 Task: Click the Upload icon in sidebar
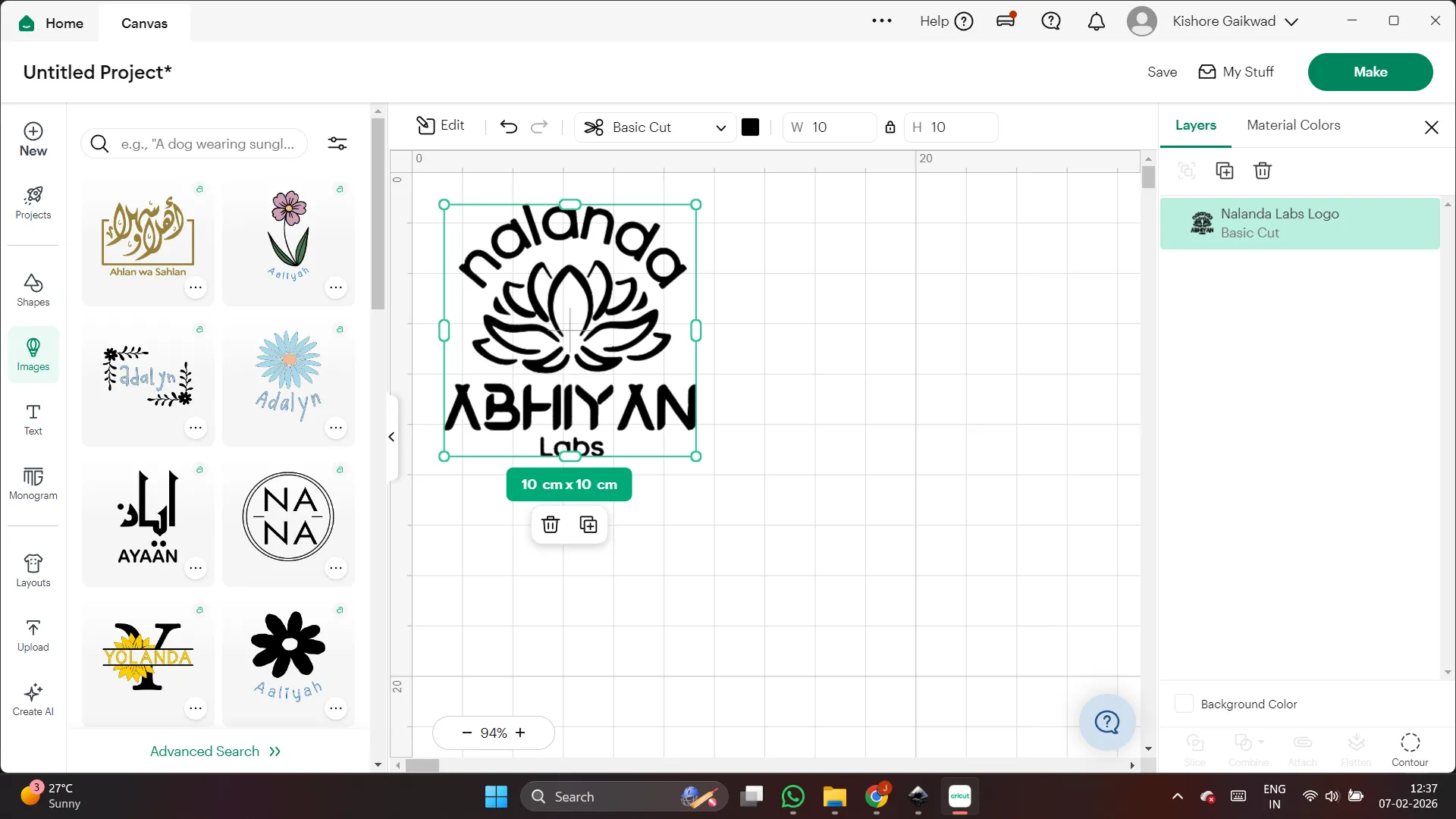click(33, 635)
